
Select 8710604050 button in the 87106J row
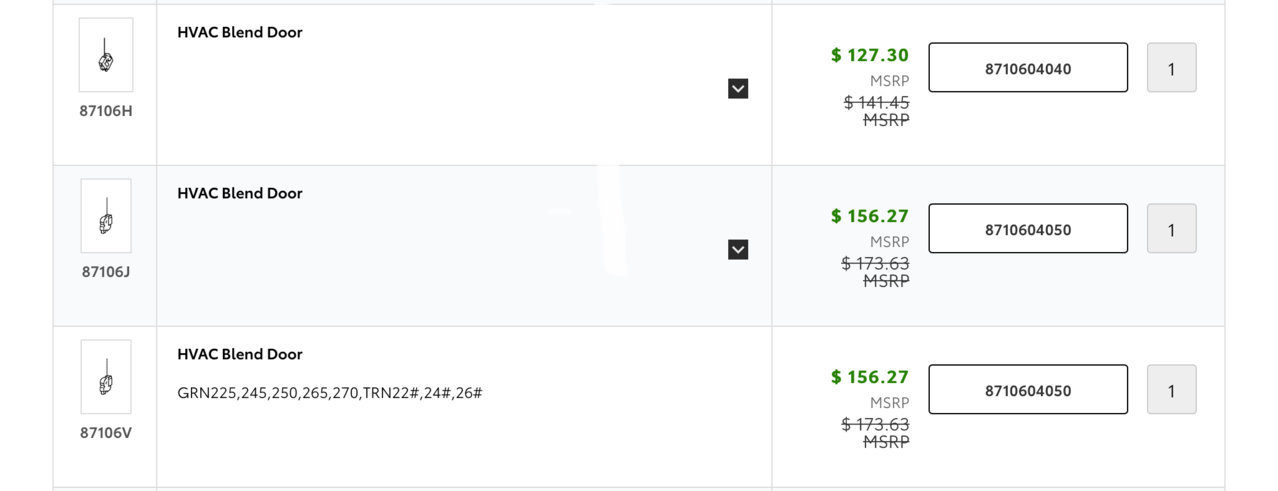point(1028,229)
